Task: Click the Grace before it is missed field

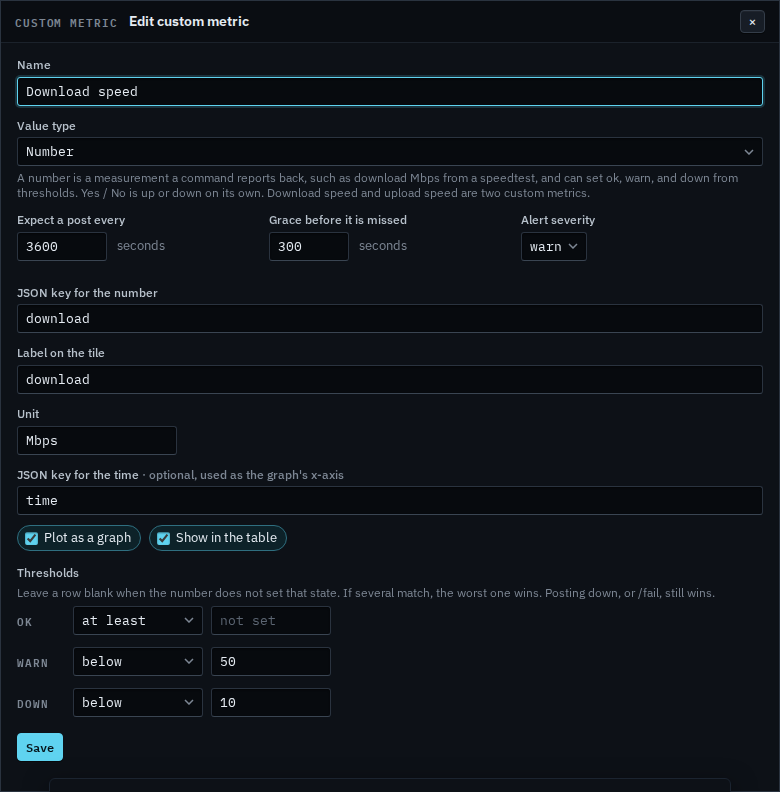Action: click(309, 246)
